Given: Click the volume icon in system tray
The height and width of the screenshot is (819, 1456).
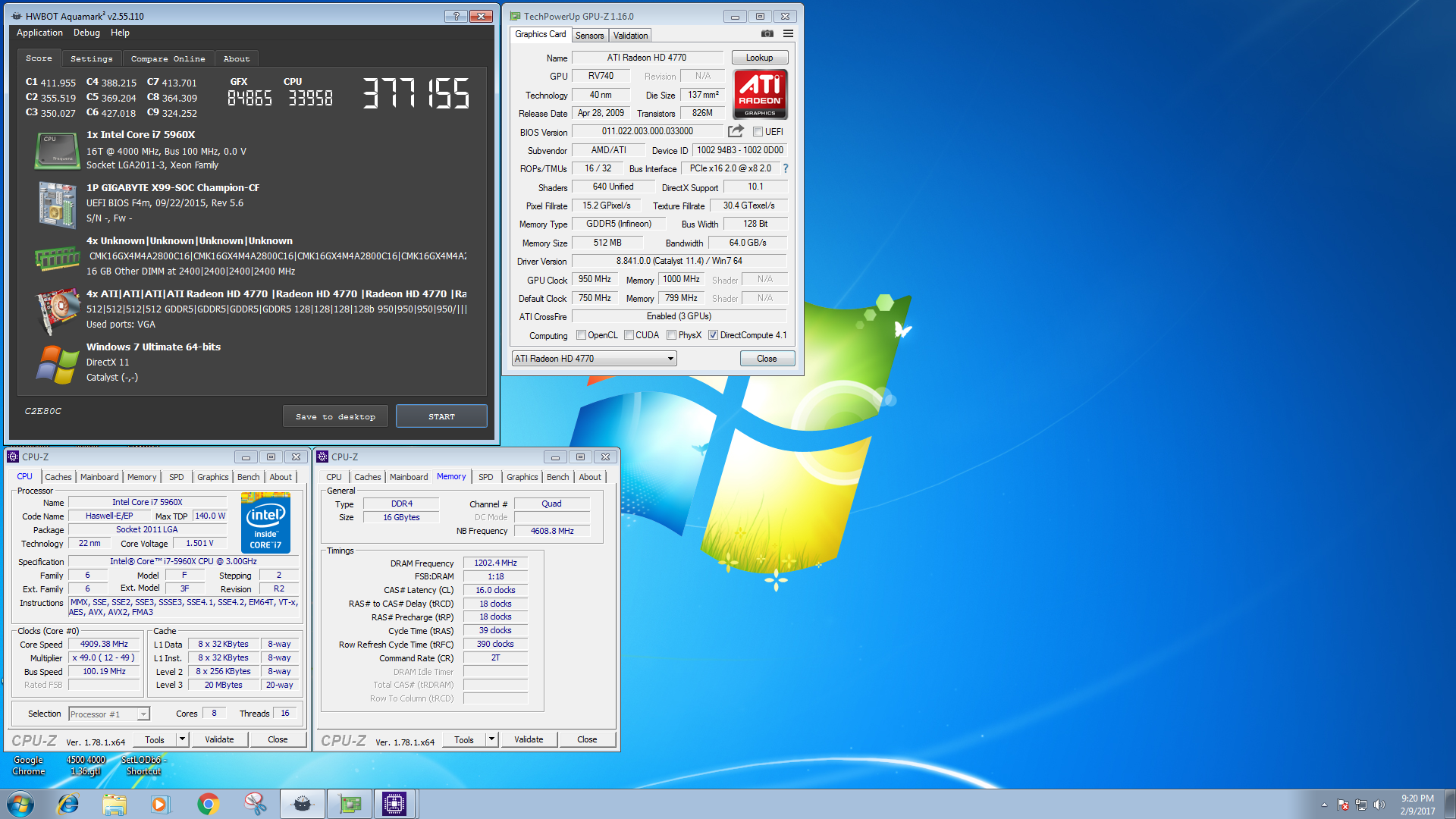Looking at the screenshot, I should click(1379, 805).
